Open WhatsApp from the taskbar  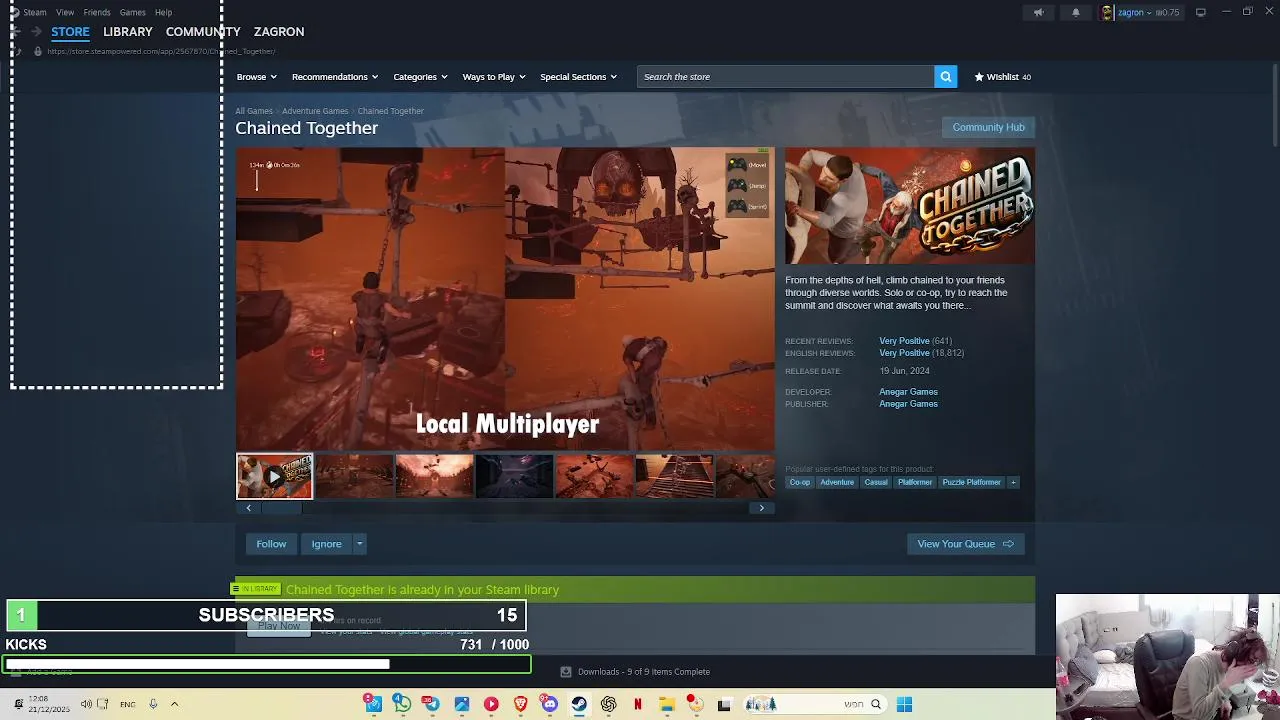pyautogui.click(x=402, y=704)
